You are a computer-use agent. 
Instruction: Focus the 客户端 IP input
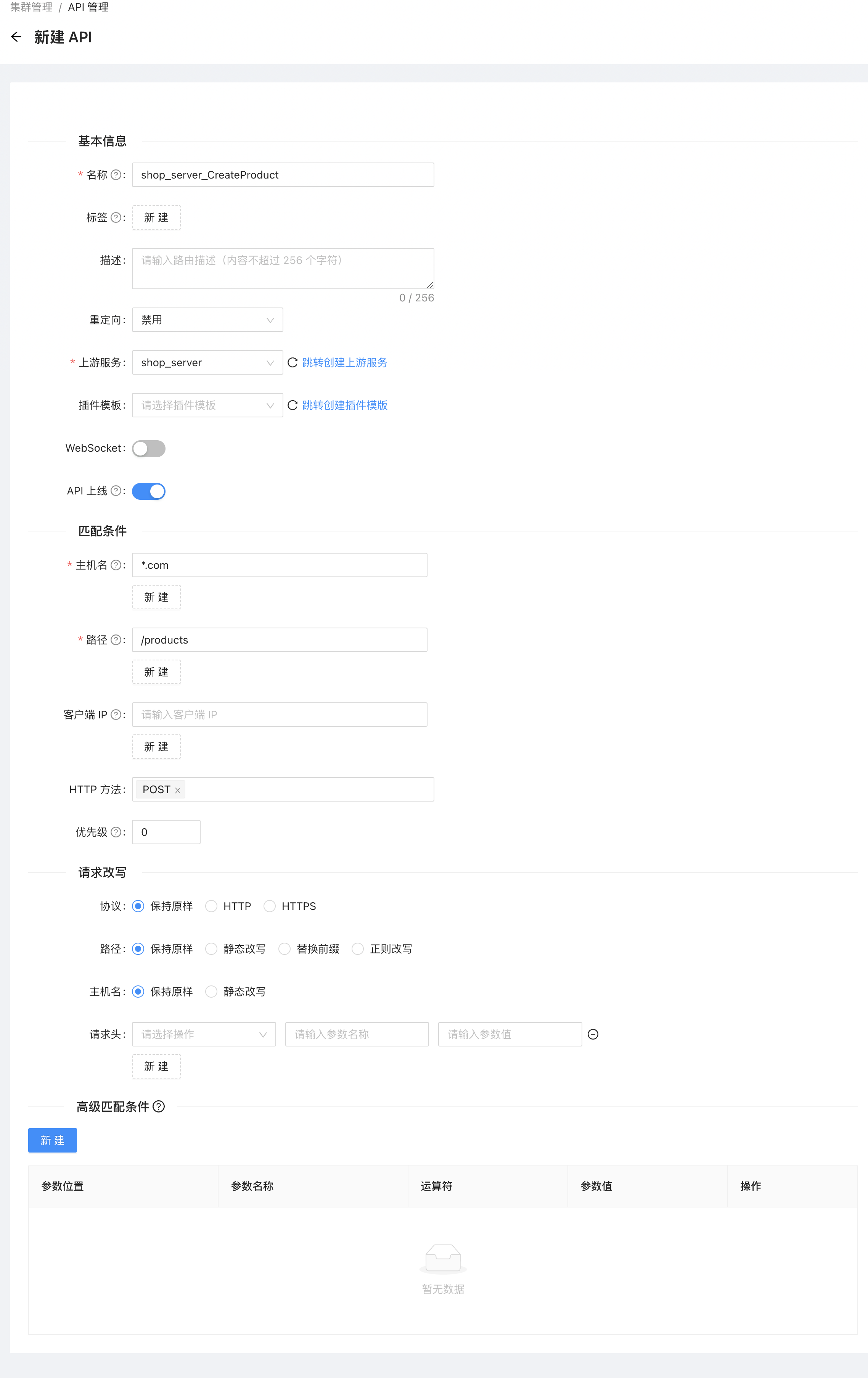280,715
